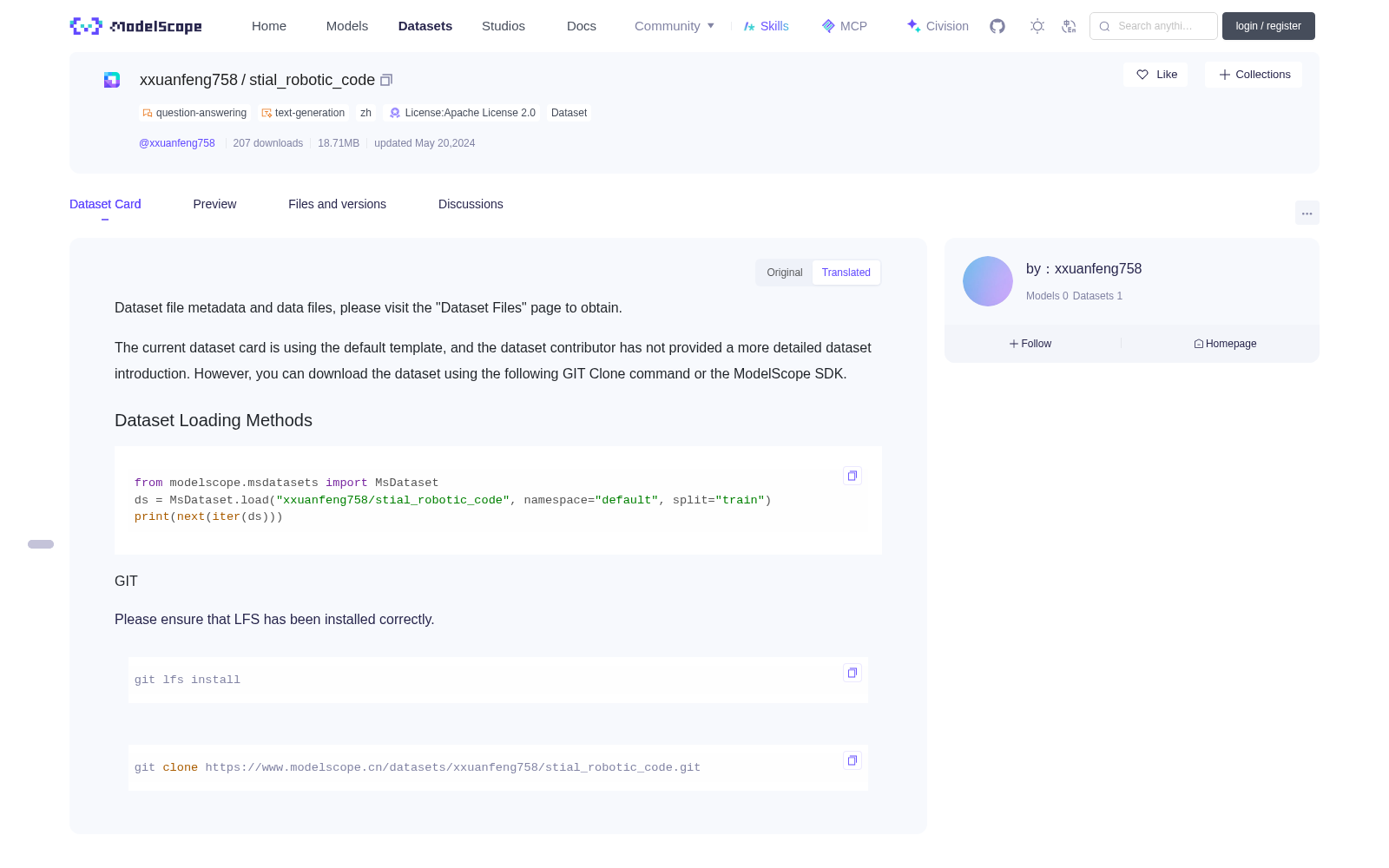Viewport: 1389px width, 868px height.
Task: Click the License:Apache License 2.0 tag
Action: click(x=462, y=113)
